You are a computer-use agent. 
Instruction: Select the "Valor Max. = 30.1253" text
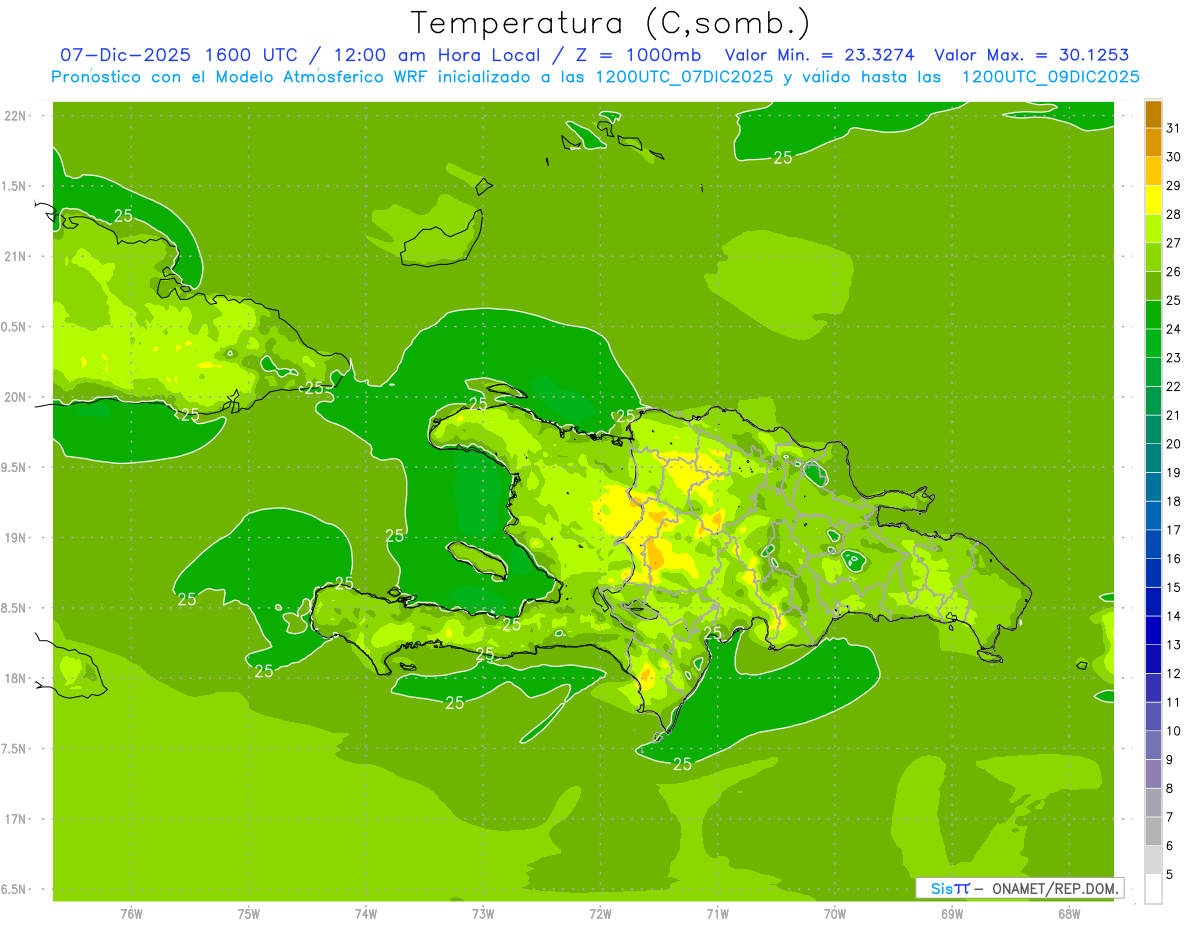point(1031,55)
